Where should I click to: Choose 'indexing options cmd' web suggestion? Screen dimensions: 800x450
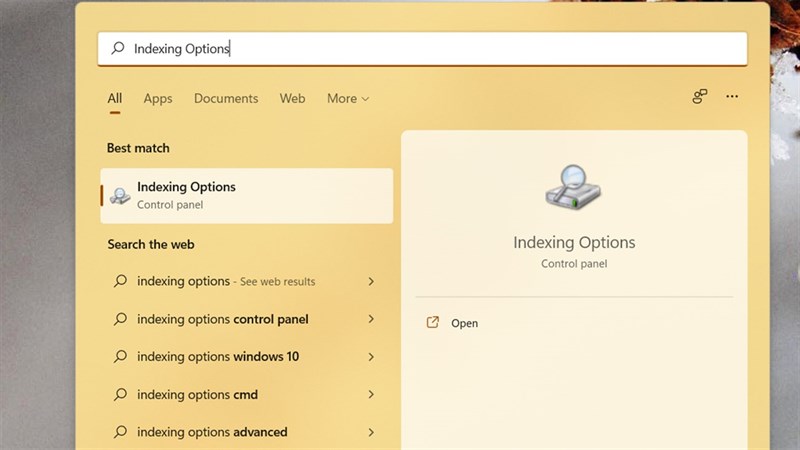(198, 395)
